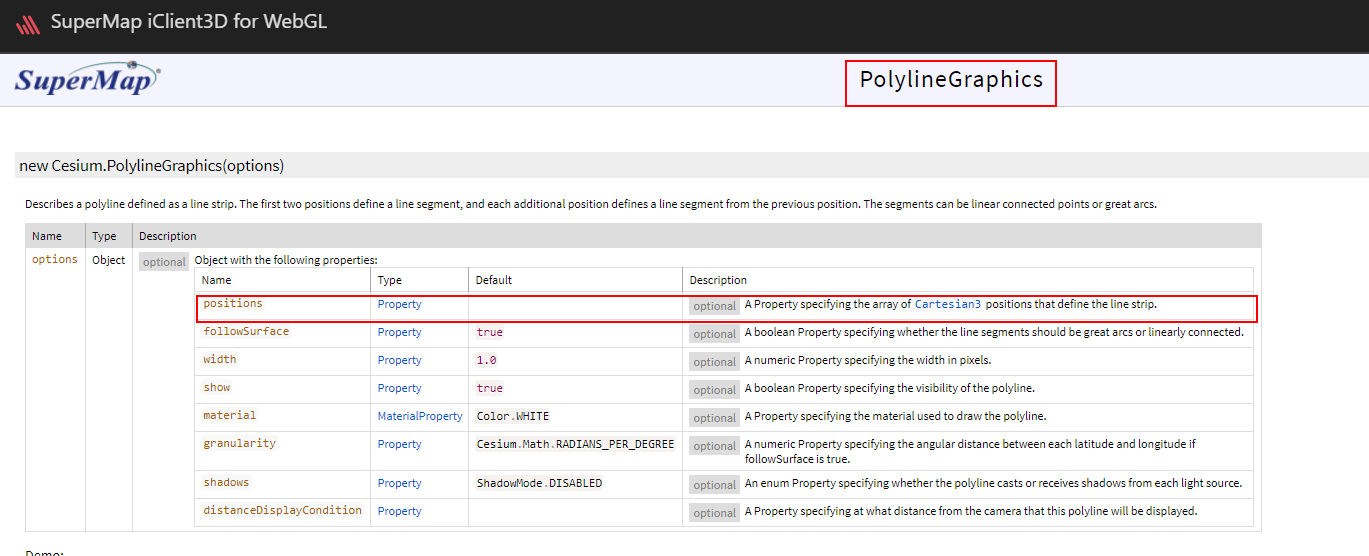The height and width of the screenshot is (556, 1369).
Task: Select the width in pixels description text
Action: tap(868, 360)
